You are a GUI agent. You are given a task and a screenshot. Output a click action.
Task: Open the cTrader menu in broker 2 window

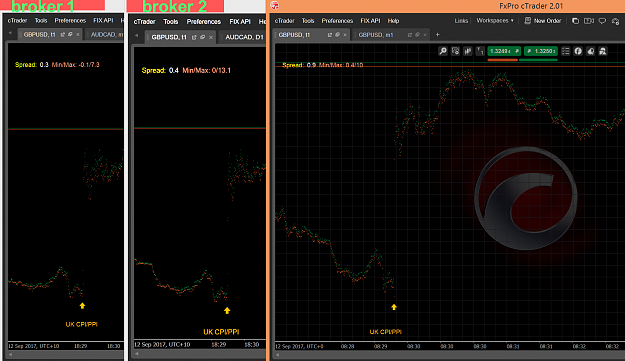tap(144, 22)
